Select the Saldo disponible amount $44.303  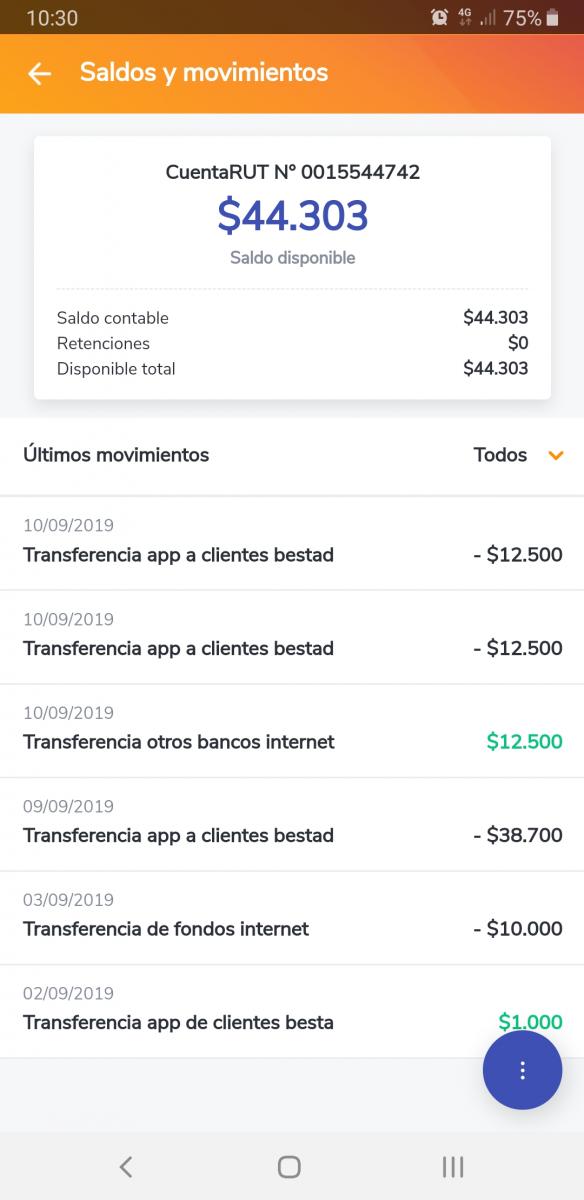pos(292,216)
